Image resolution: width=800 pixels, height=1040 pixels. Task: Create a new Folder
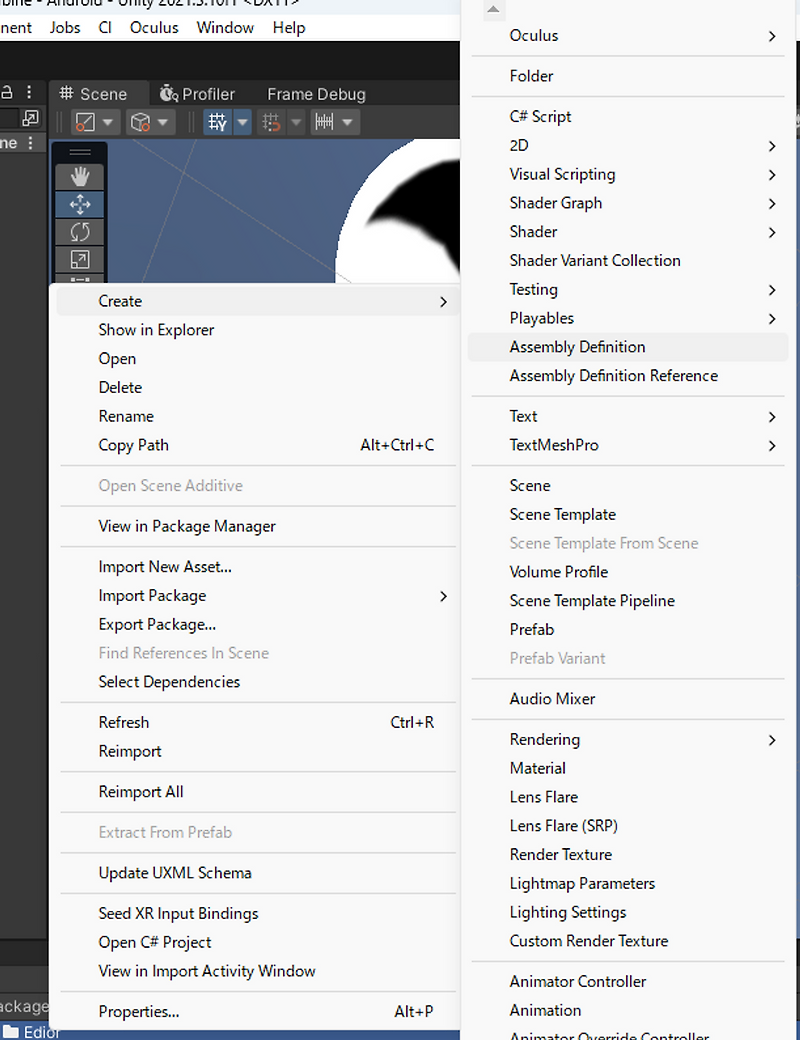628,76
